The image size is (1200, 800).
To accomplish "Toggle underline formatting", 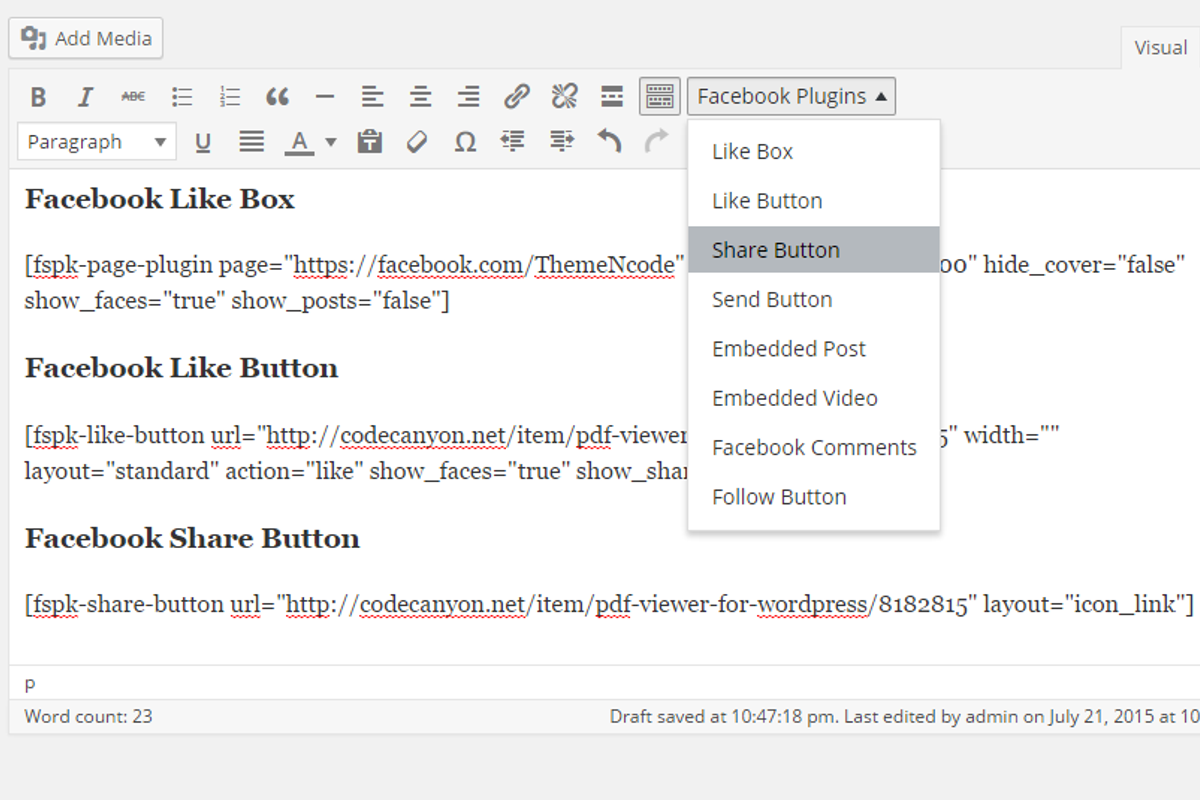I will click(x=203, y=142).
